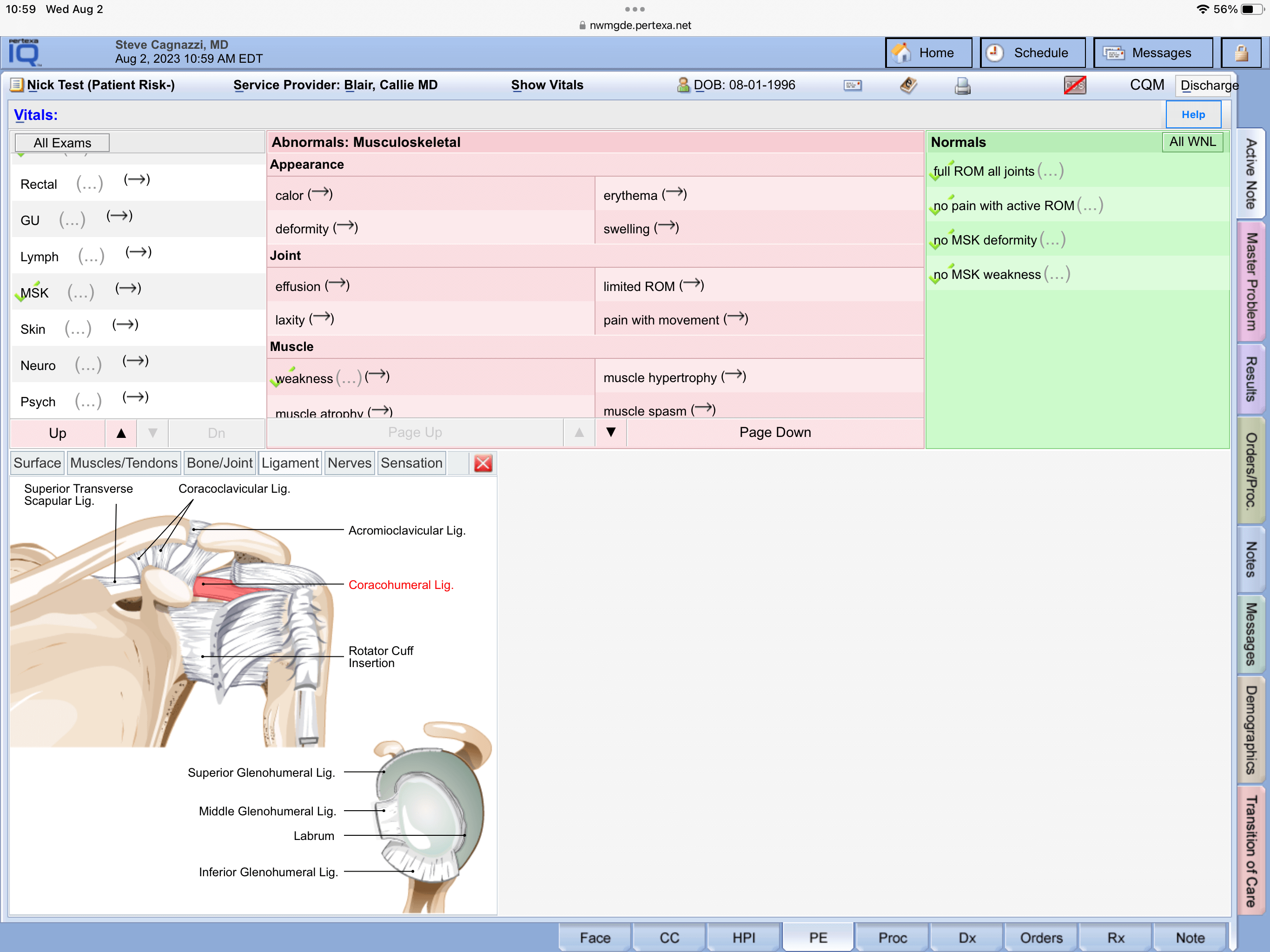This screenshot has width=1270, height=952.
Task: Switch to the Ligament anatomy tab
Action: tap(289, 463)
